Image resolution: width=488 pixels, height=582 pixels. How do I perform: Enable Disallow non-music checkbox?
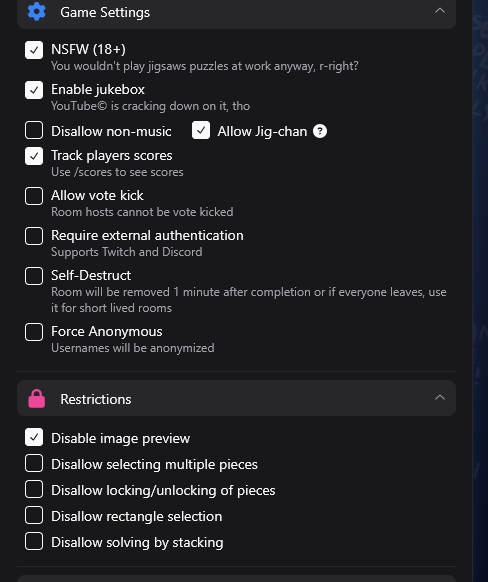click(34, 130)
